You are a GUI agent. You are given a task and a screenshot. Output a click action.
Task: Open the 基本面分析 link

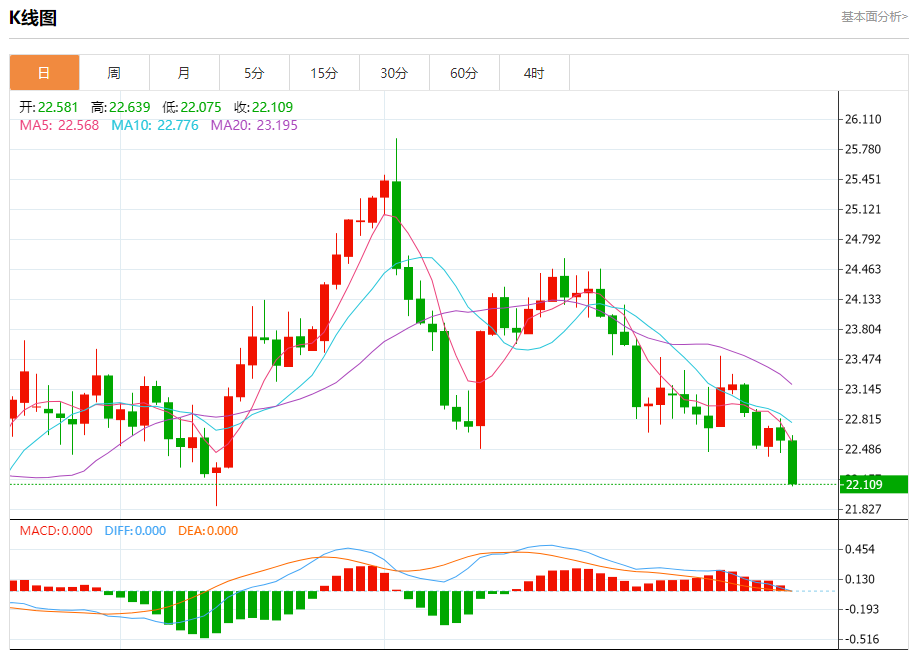tap(875, 17)
